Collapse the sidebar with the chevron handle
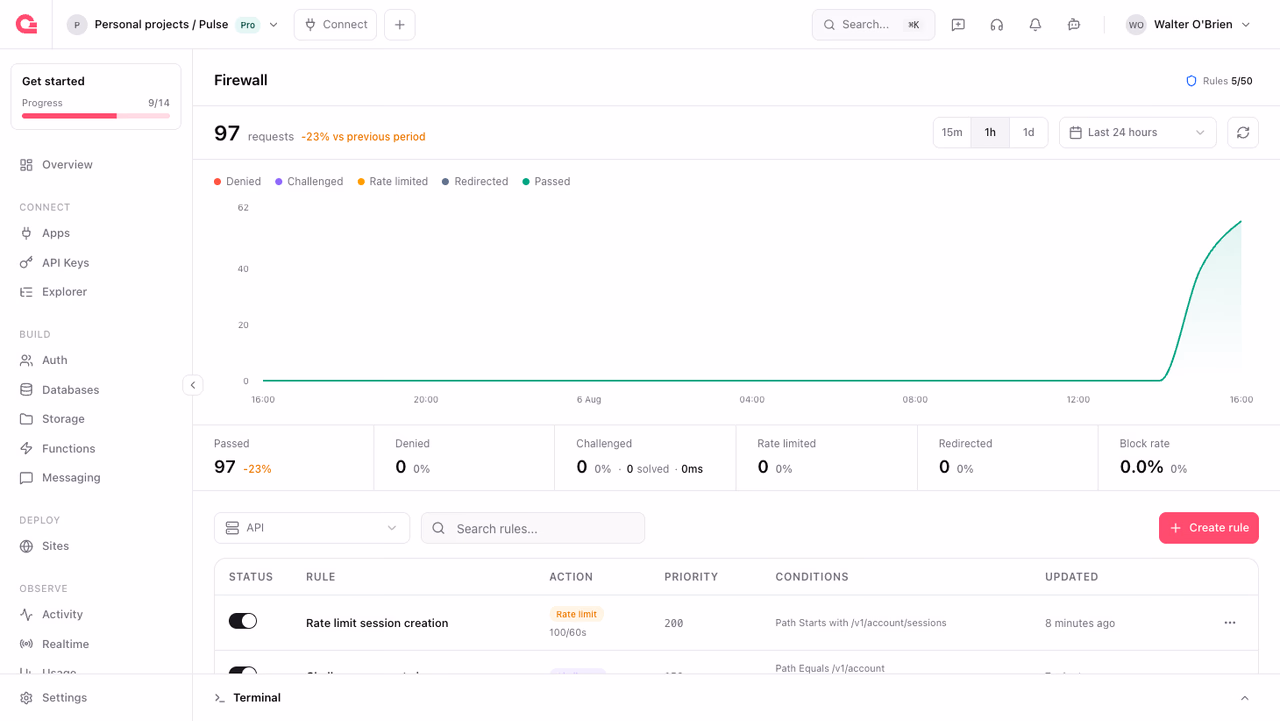Image resolution: width=1280 pixels, height=721 pixels. pos(193,385)
